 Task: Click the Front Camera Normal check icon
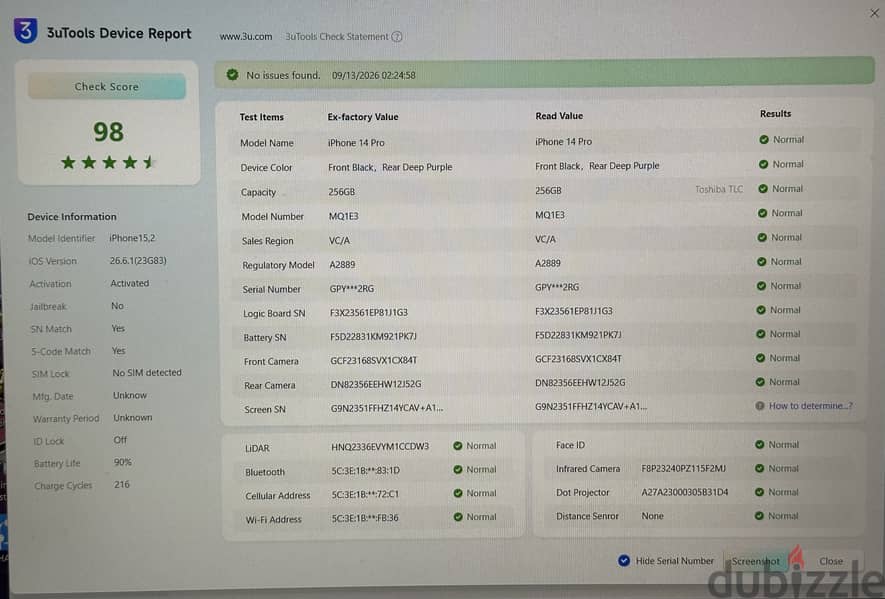(x=760, y=358)
